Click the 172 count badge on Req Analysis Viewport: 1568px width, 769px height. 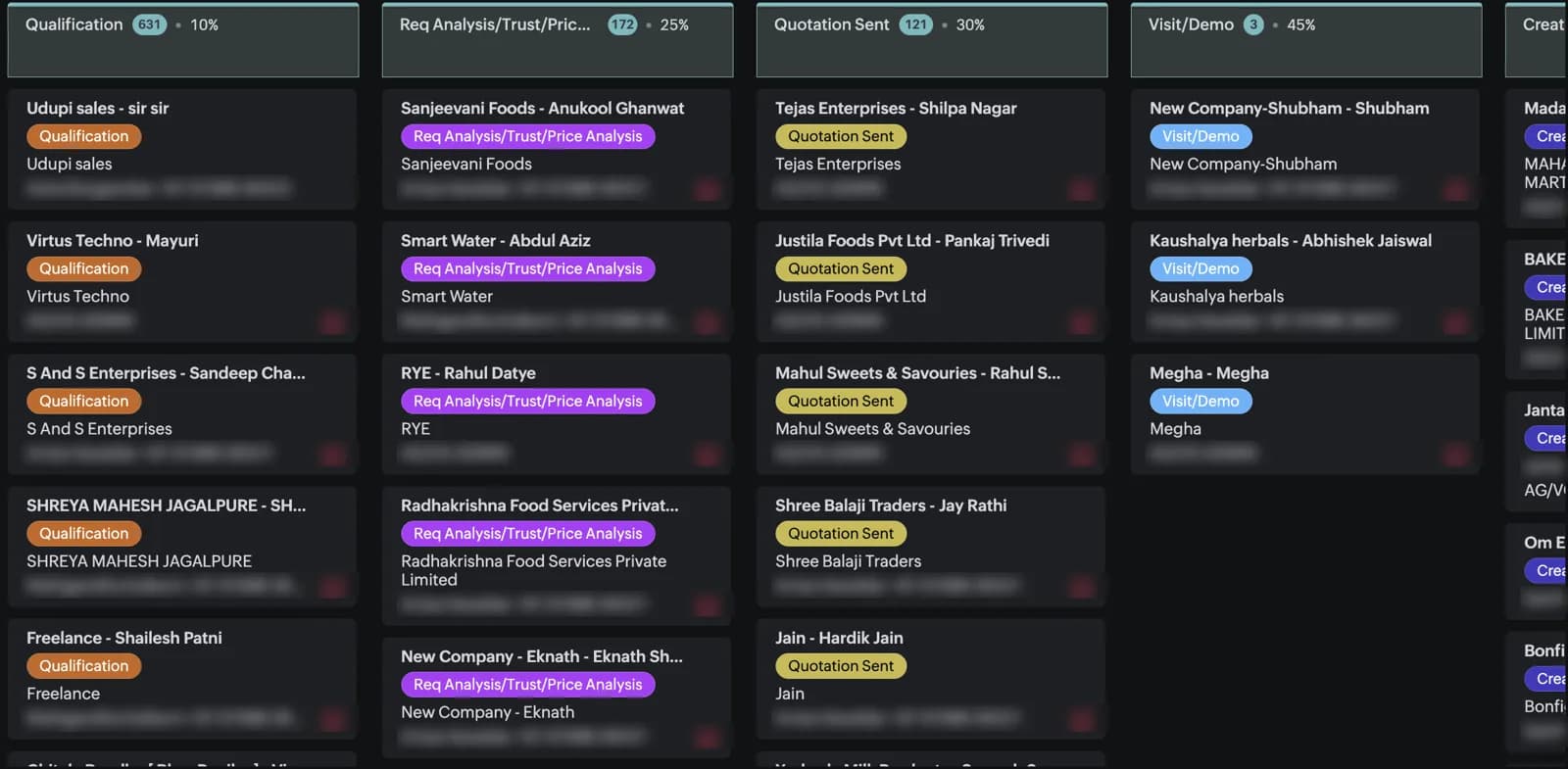(x=622, y=24)
